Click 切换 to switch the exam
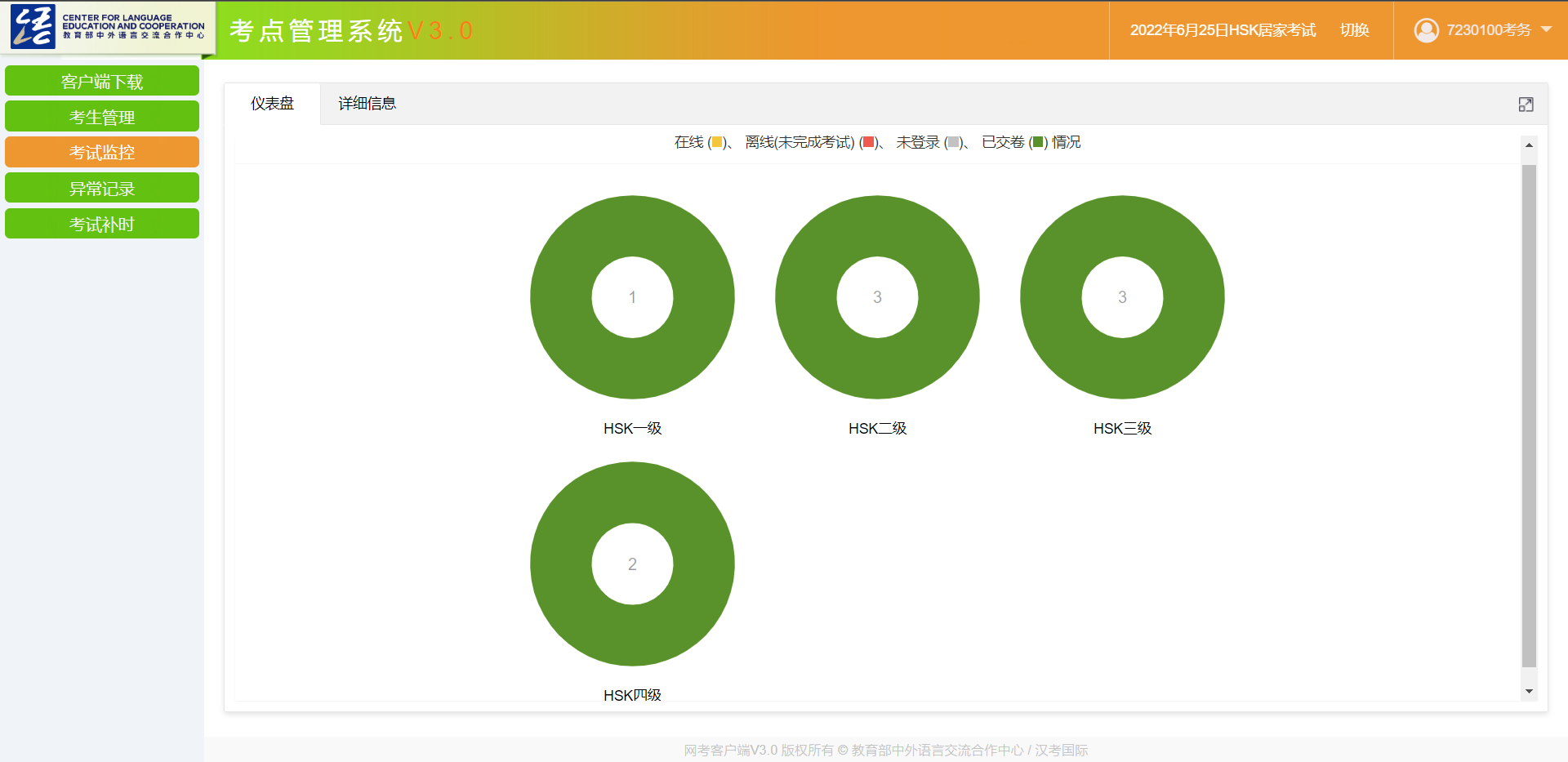This screenshot has width=1568, height=762. click(x=1354, y=30)
